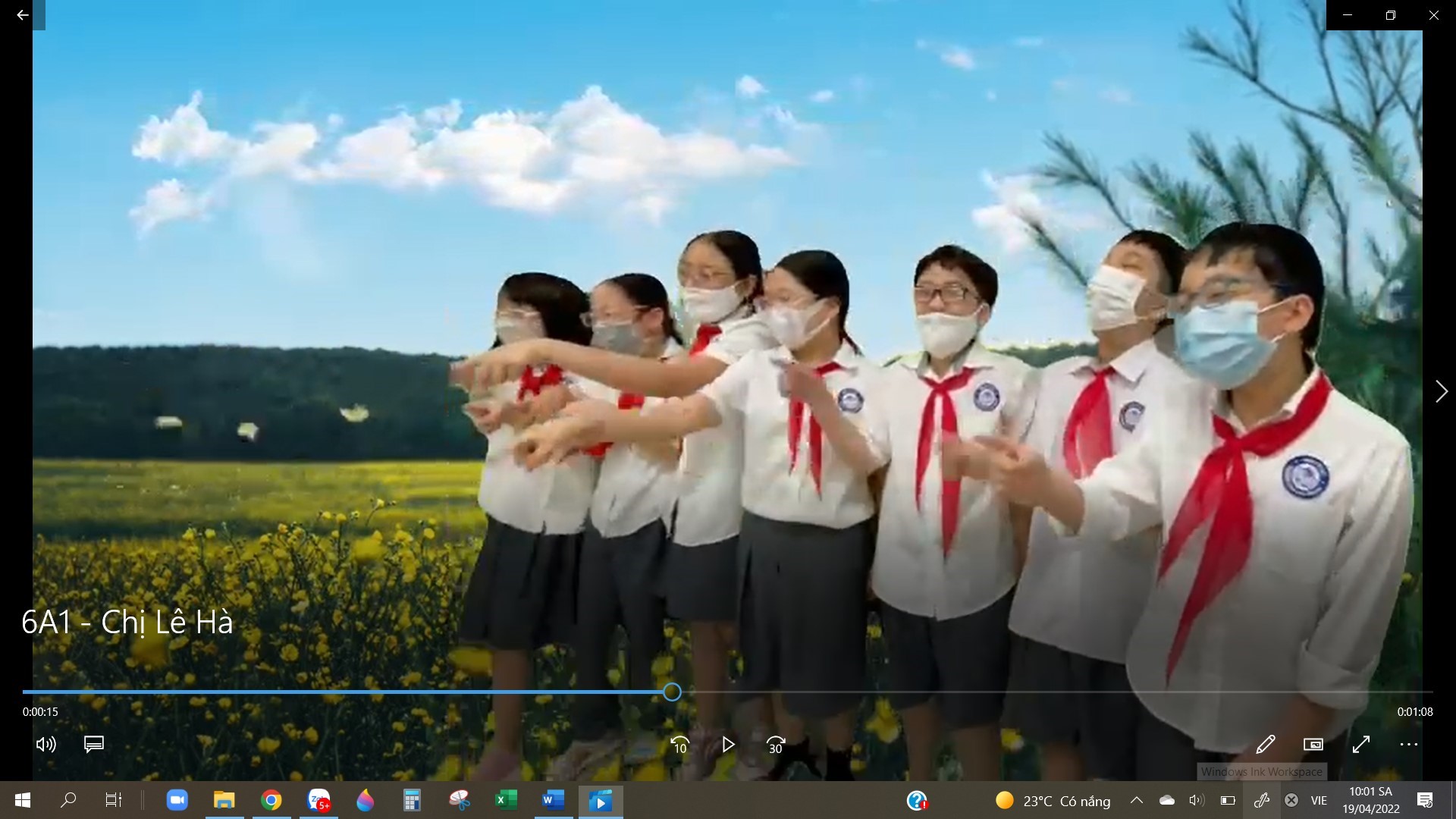The width and height of the screenshot is (1456, 819).
Task: Open Google Chrome from the taskbar
Action: point(271,800)
